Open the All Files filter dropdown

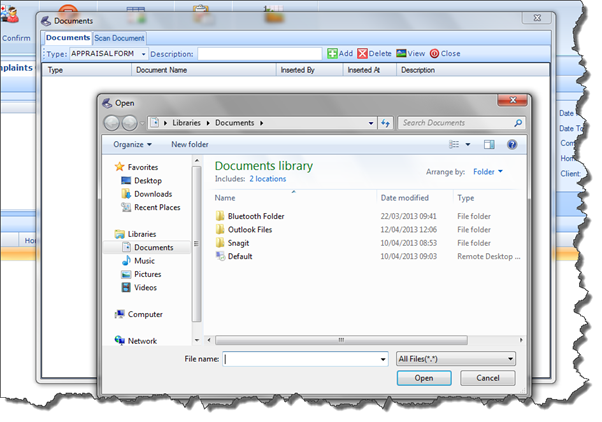(x=456, y=359)
